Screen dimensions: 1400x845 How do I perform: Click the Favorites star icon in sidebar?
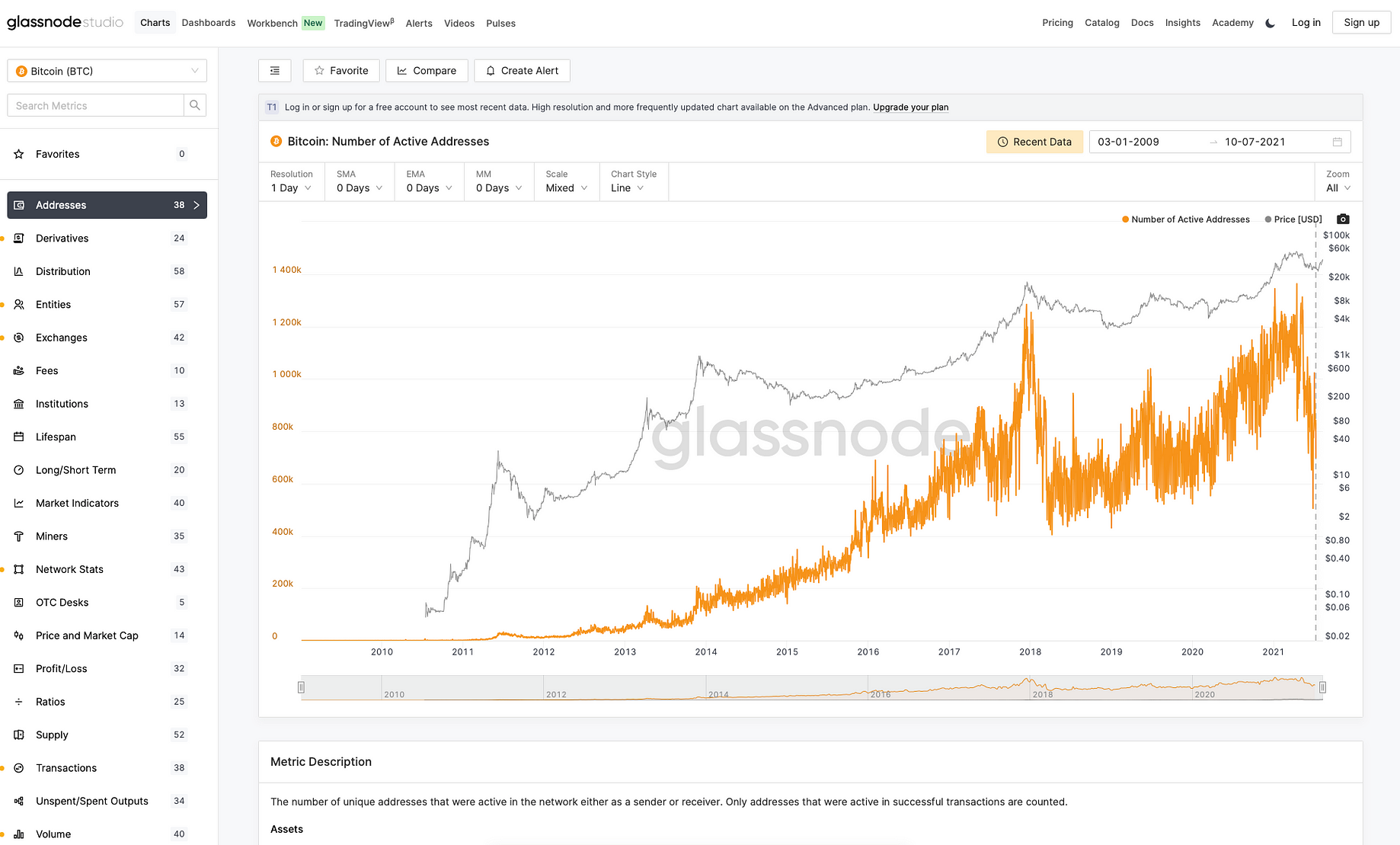point(19,154)
